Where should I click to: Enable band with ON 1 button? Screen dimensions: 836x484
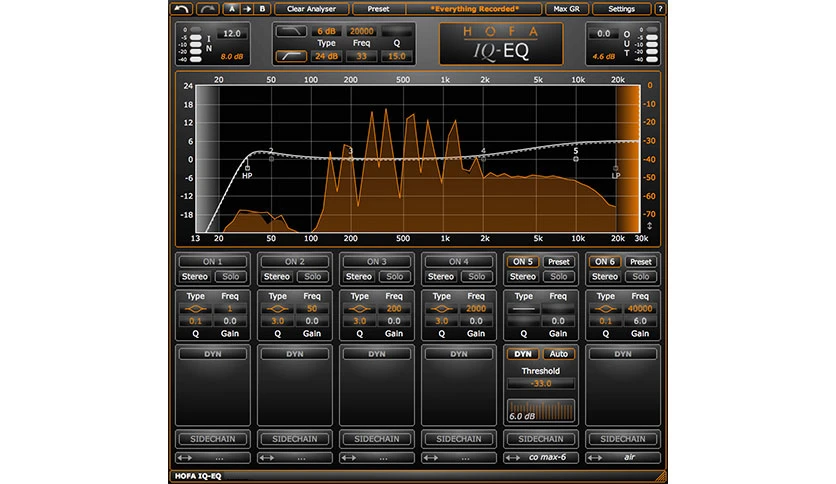coord(213,262)
